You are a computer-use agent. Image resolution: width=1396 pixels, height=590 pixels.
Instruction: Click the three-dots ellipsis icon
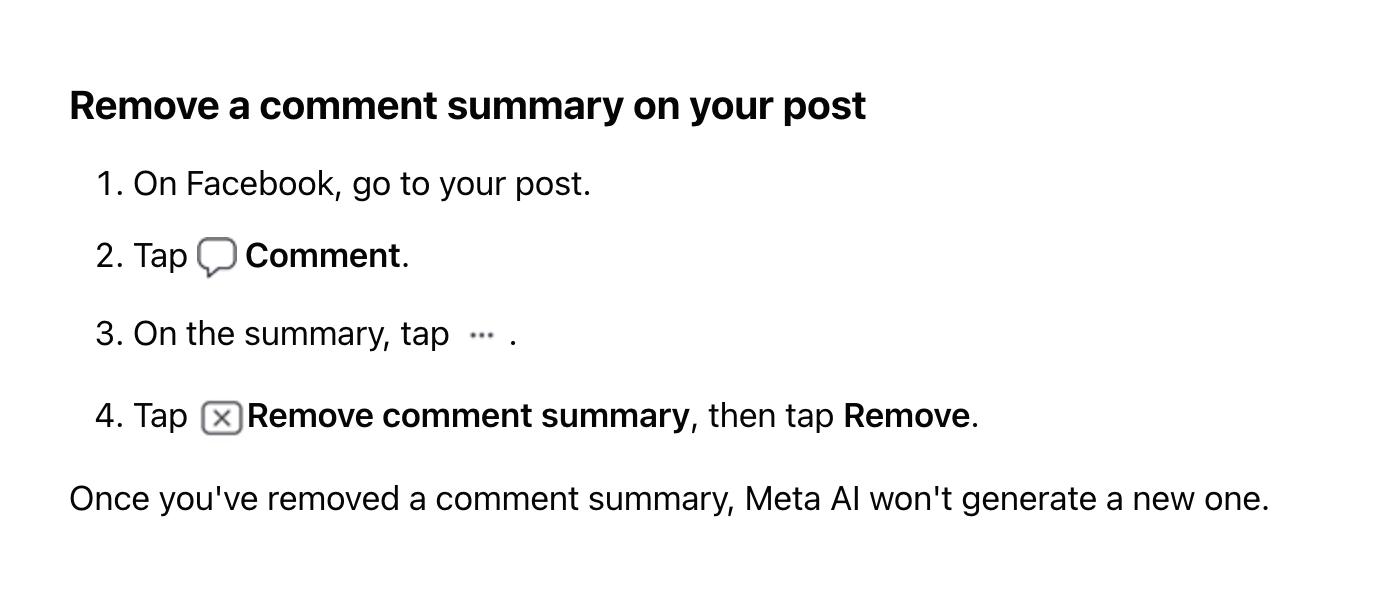click(481, 336)
